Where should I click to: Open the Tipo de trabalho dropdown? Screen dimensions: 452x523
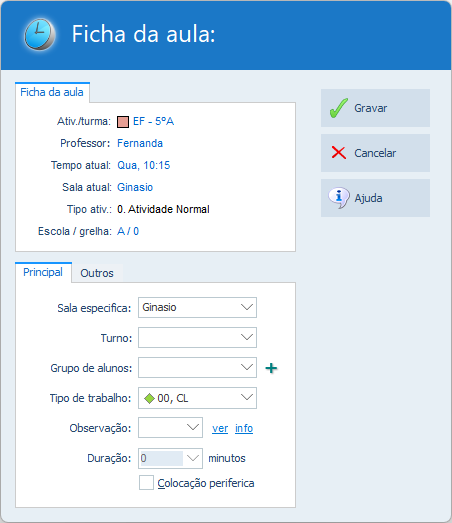point(247,398)
